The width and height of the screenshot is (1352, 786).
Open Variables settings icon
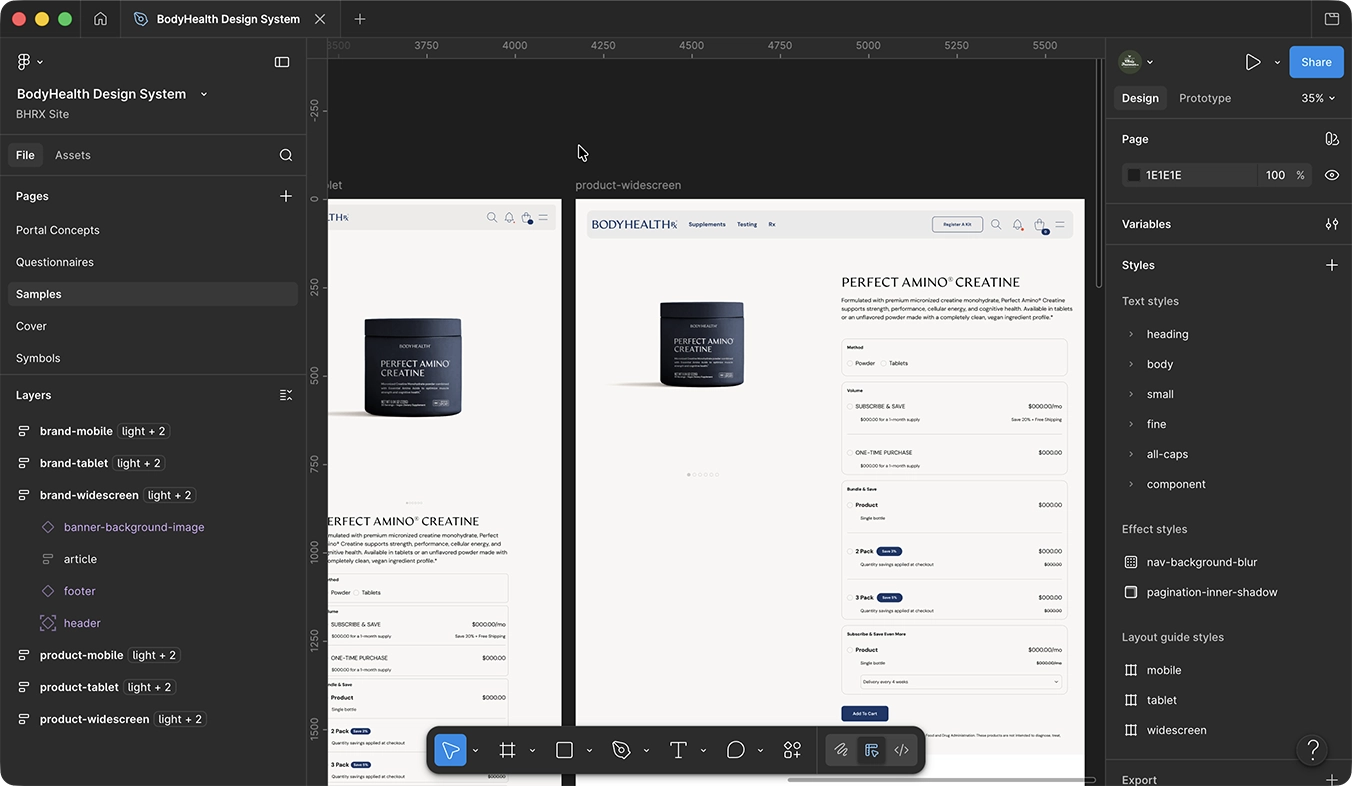pyautogui.click(x=1332, y=224)
